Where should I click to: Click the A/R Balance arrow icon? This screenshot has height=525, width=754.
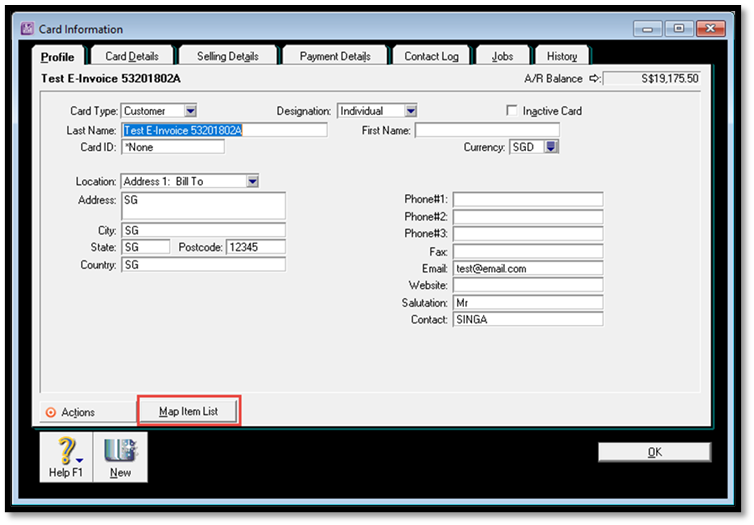(594, 78)
